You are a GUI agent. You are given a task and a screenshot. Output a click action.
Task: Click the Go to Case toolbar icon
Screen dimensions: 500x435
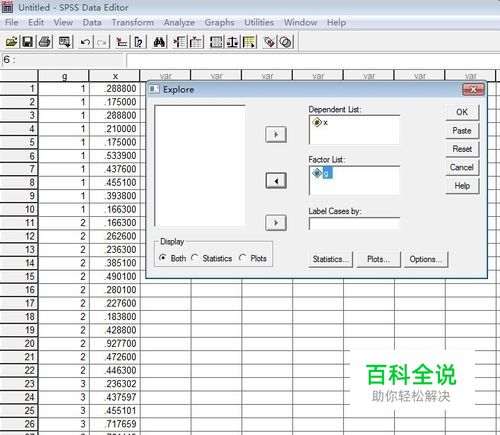click(121, 42)
